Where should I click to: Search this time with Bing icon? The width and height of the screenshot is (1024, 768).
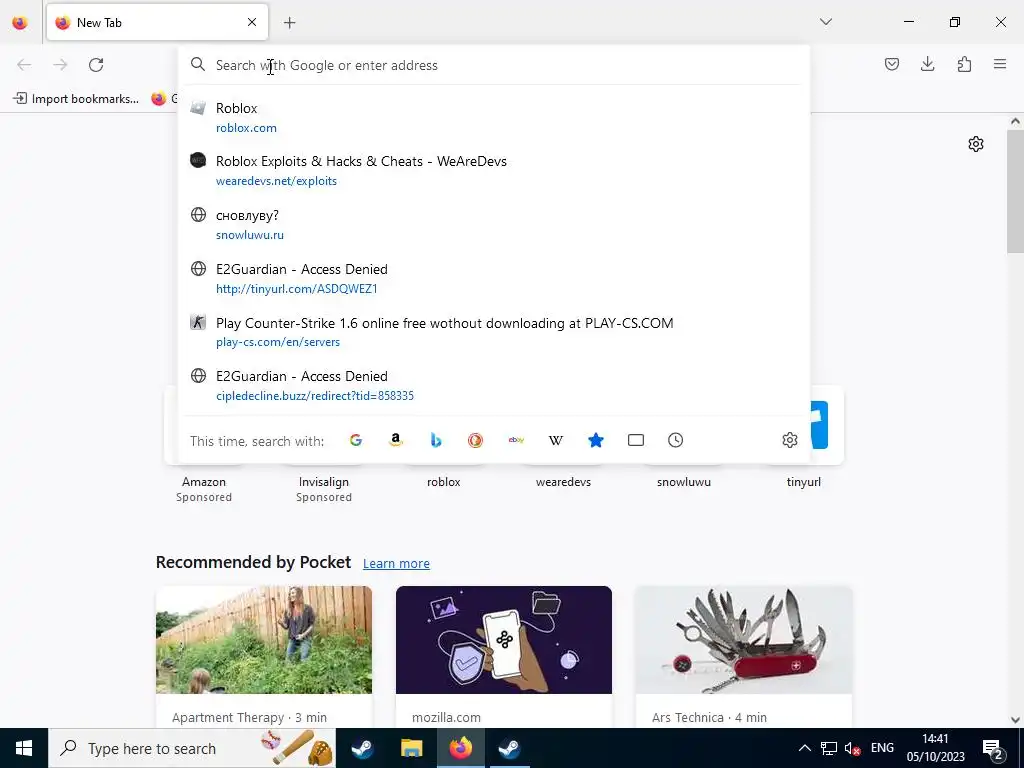(436, 440)
